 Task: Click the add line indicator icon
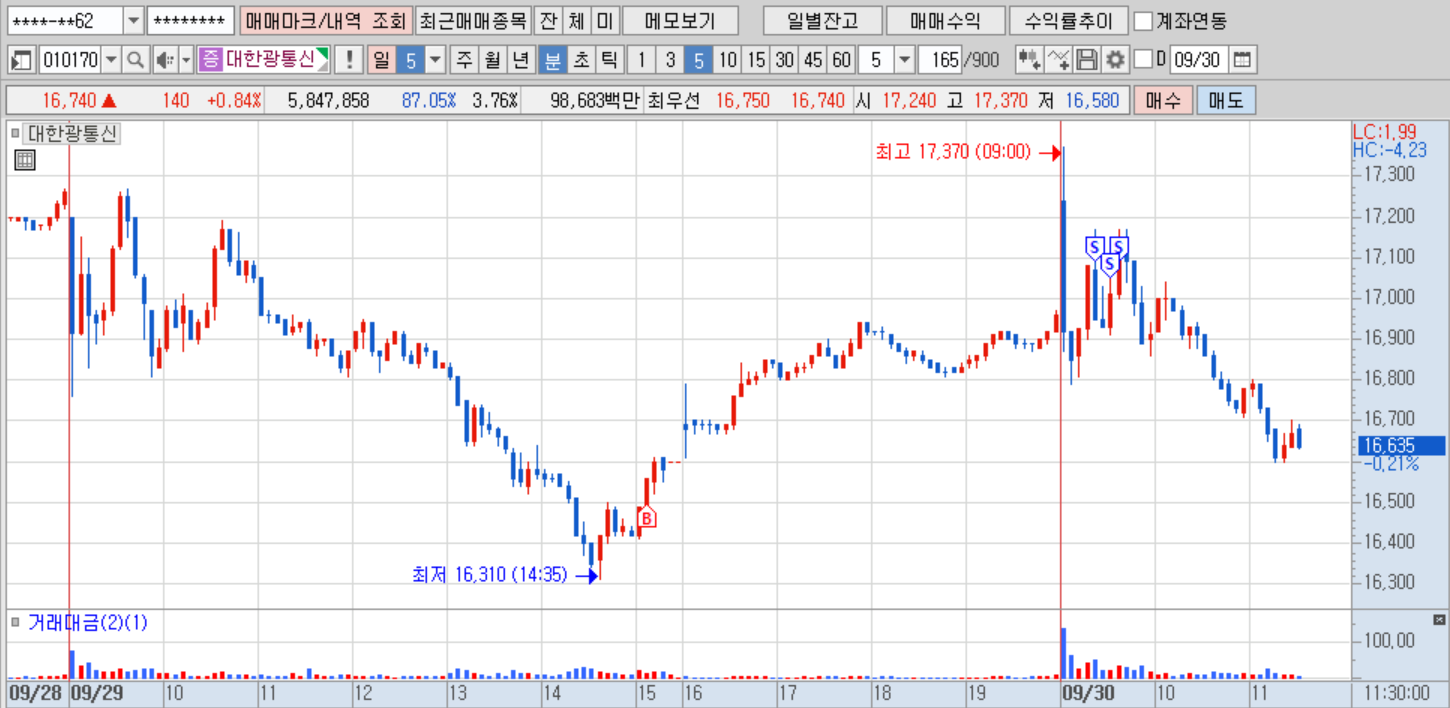point(1057,60)
